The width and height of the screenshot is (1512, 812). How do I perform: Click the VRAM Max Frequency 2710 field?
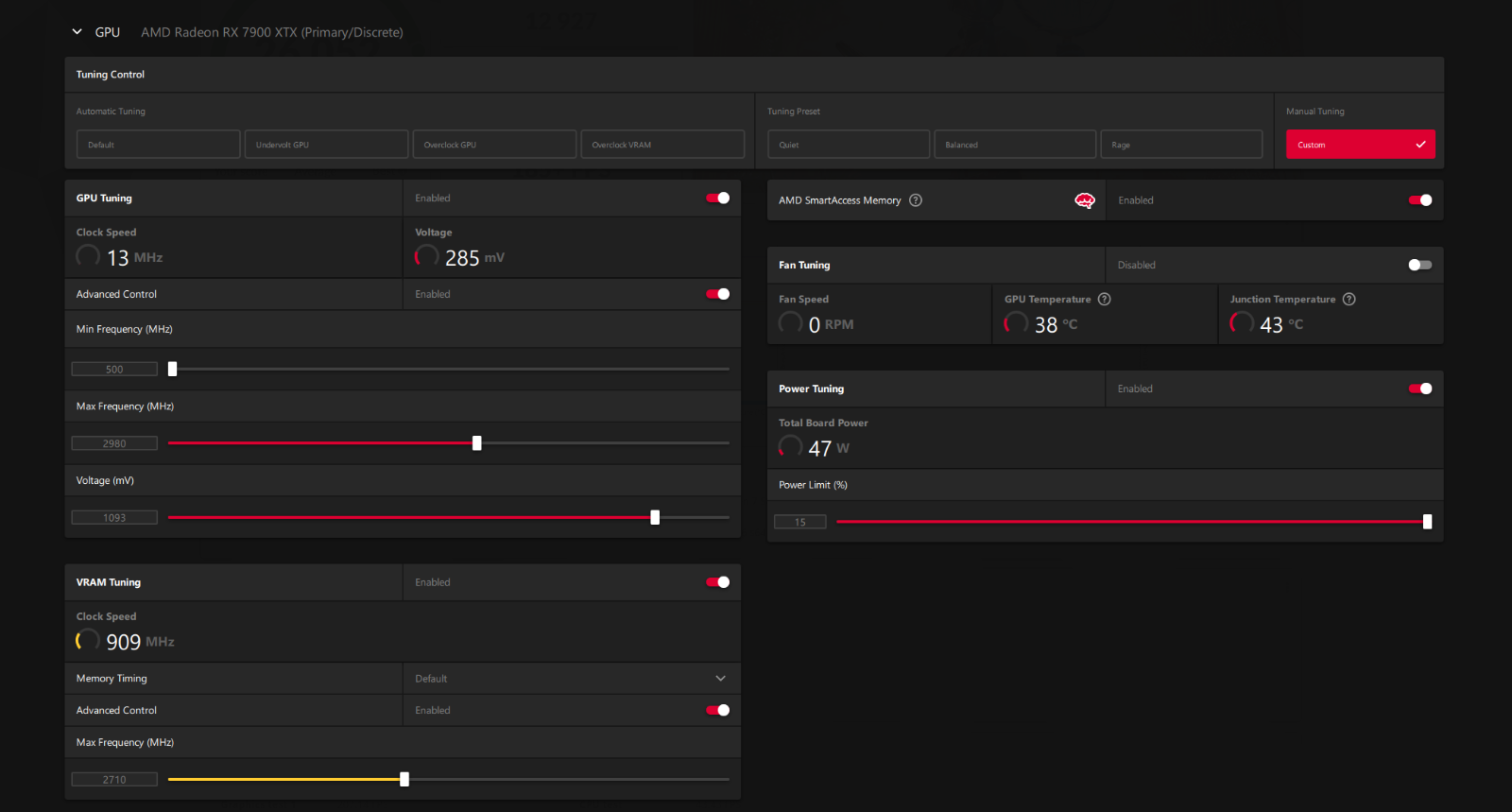[x=114, y=780]
